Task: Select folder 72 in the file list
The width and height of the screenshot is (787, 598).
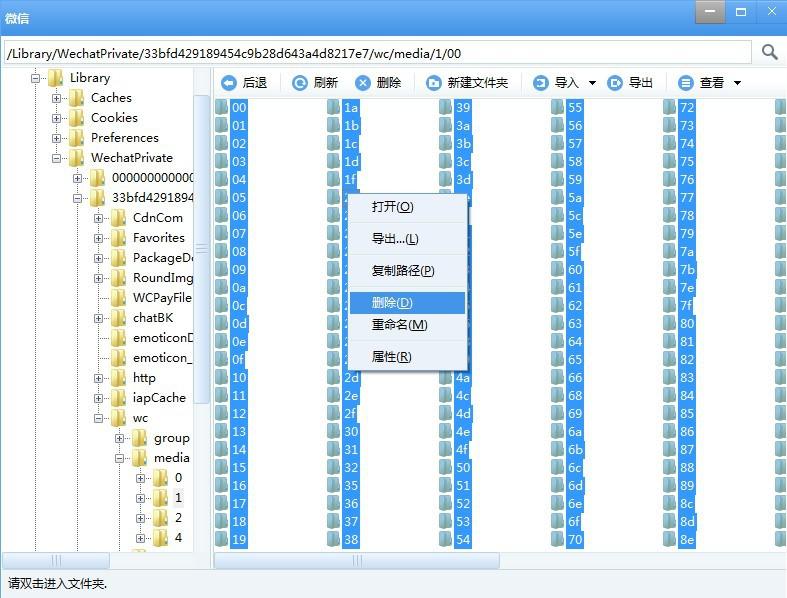Action: pyautogui.click(x=686, y=108)
